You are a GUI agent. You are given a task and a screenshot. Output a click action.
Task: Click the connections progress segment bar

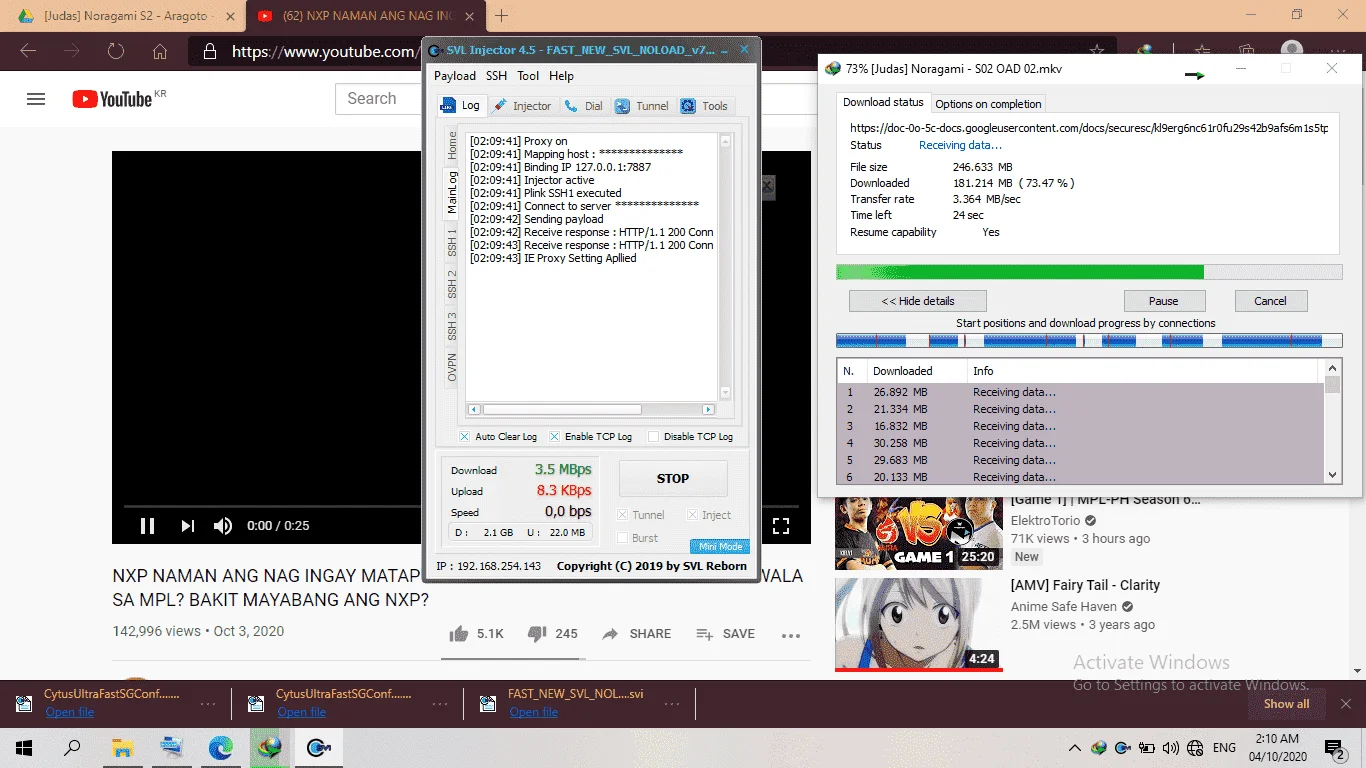(1089, 341)
